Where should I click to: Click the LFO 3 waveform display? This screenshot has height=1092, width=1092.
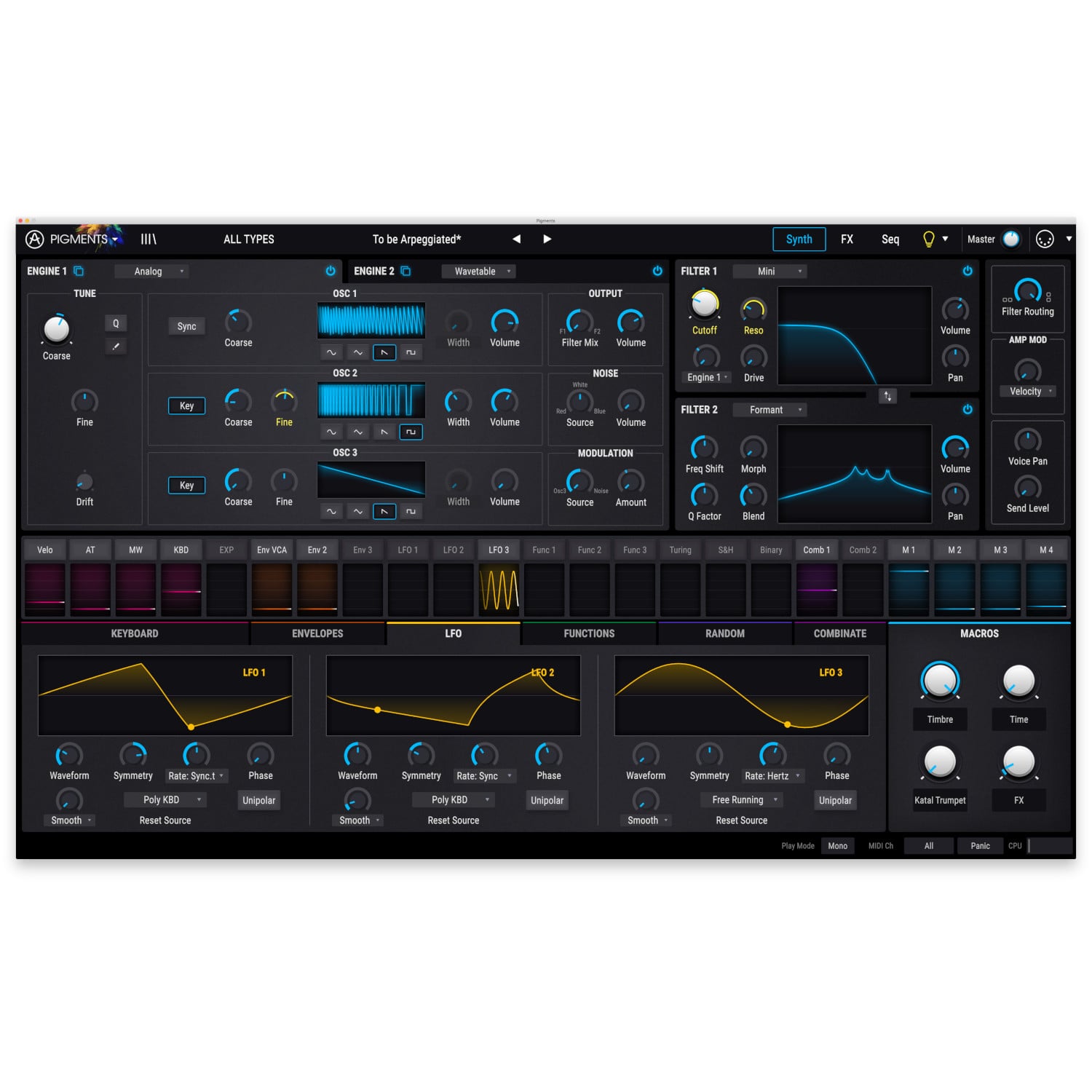click(x=741, y=695)
